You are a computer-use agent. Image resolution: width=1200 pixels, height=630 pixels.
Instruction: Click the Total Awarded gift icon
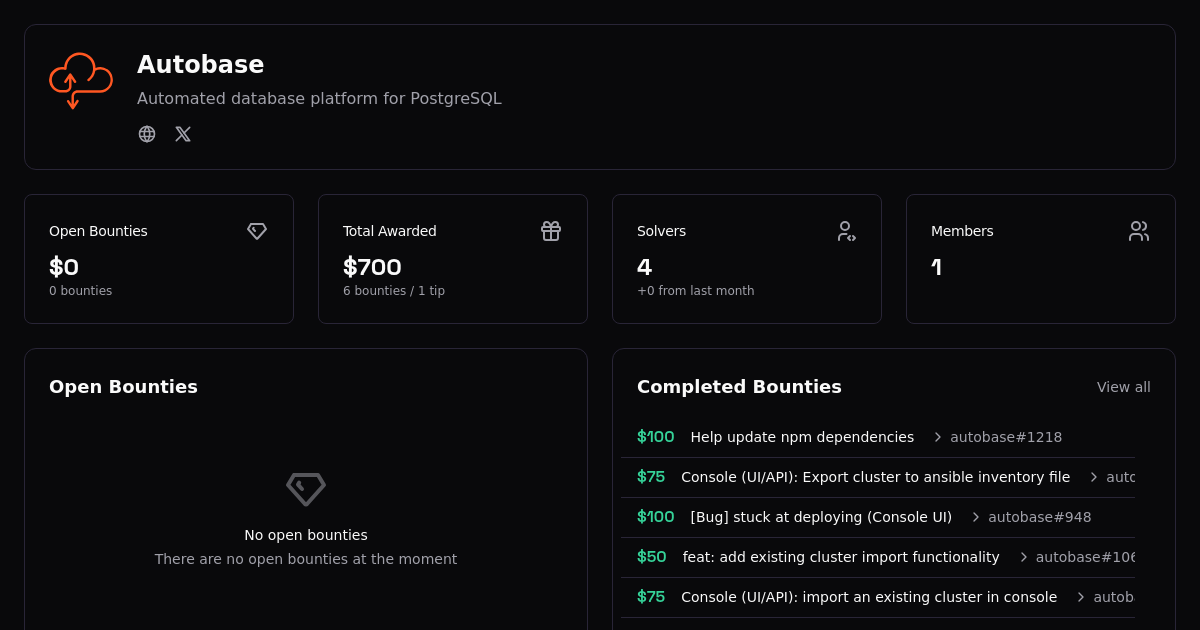[551, 231]
